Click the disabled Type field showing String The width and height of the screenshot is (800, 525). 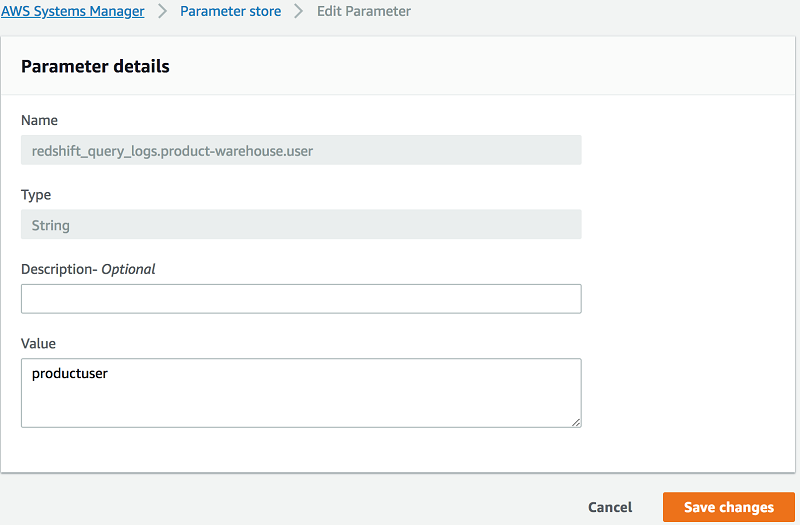pos(301,225)
